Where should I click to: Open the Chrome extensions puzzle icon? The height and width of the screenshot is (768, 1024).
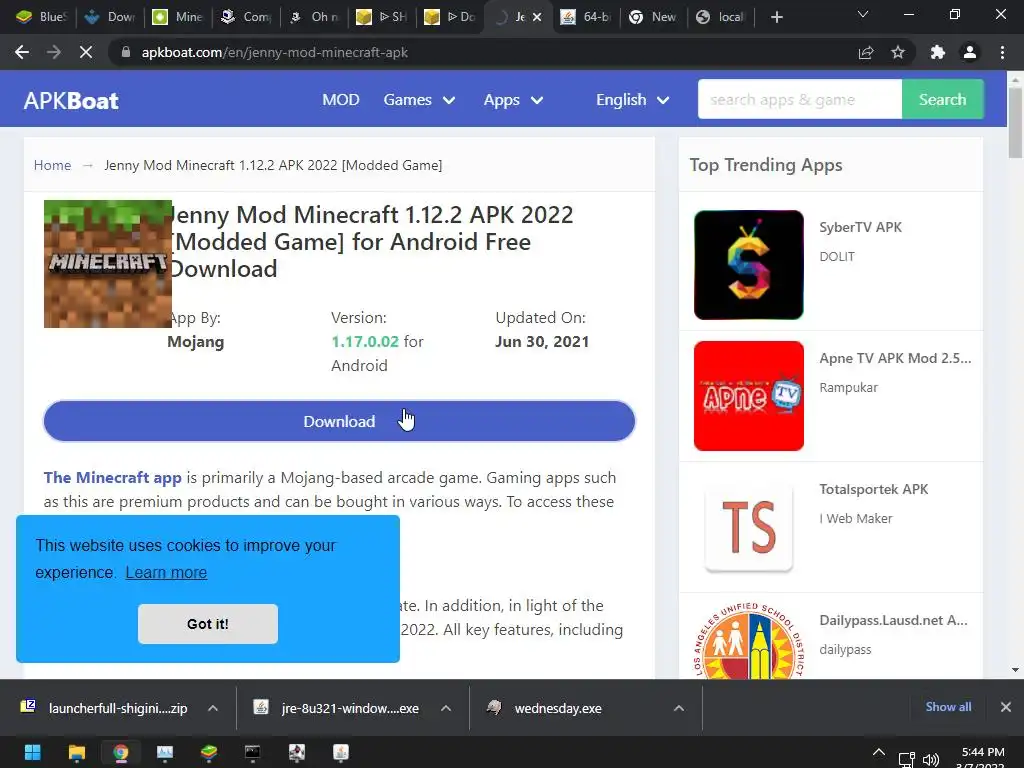(937, 52)
